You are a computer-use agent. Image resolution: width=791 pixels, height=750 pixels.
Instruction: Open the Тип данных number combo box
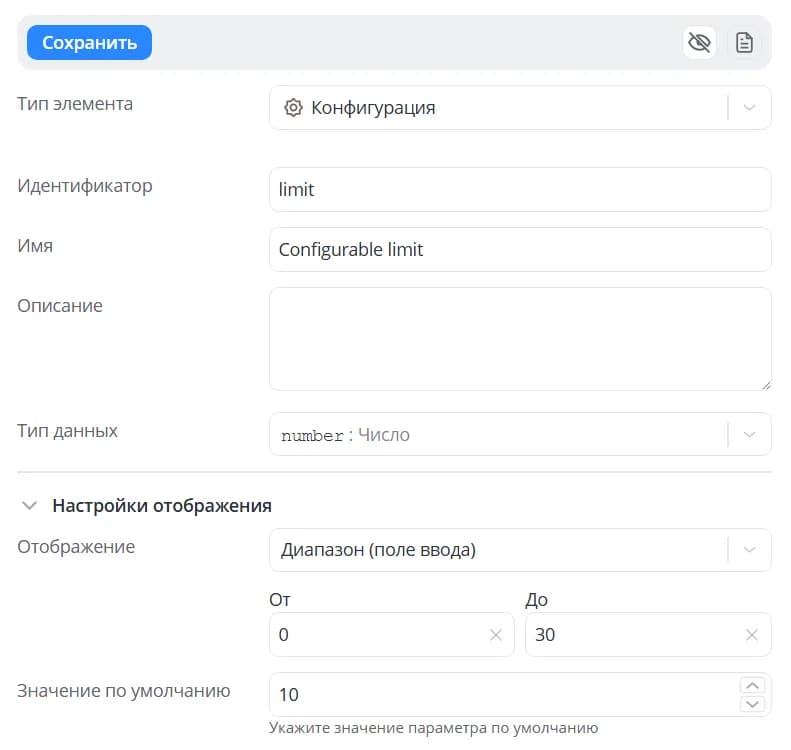pyautogui.click(x=520, y=434)
